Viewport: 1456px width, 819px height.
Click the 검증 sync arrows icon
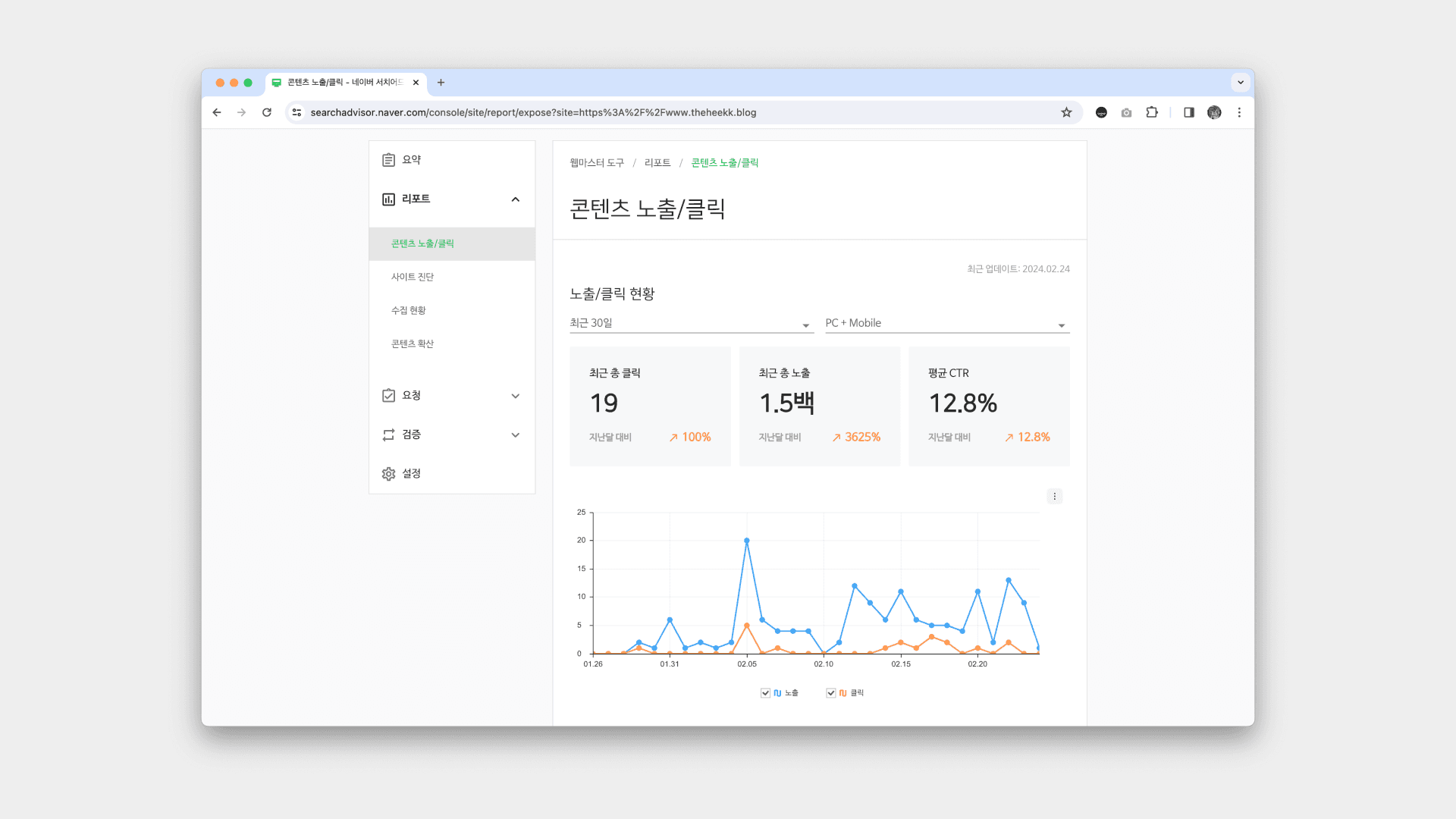coord(389,435)
